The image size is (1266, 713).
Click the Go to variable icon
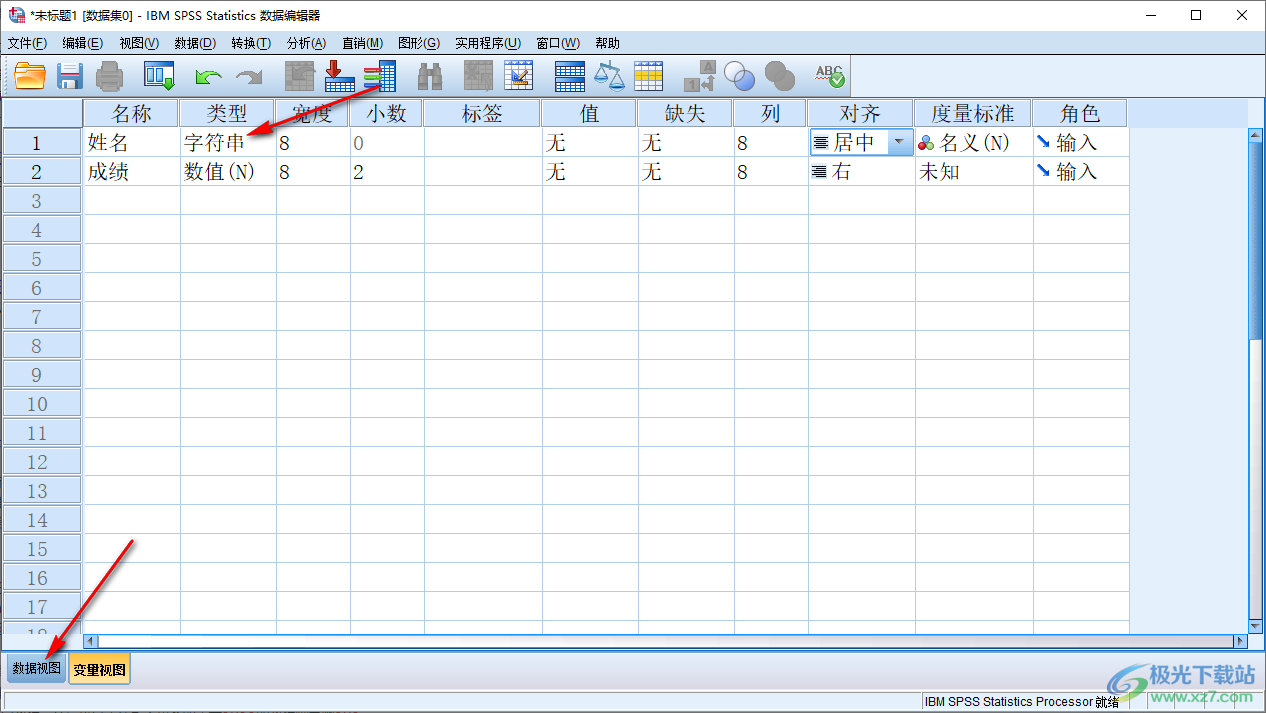[x=340, y=76]
